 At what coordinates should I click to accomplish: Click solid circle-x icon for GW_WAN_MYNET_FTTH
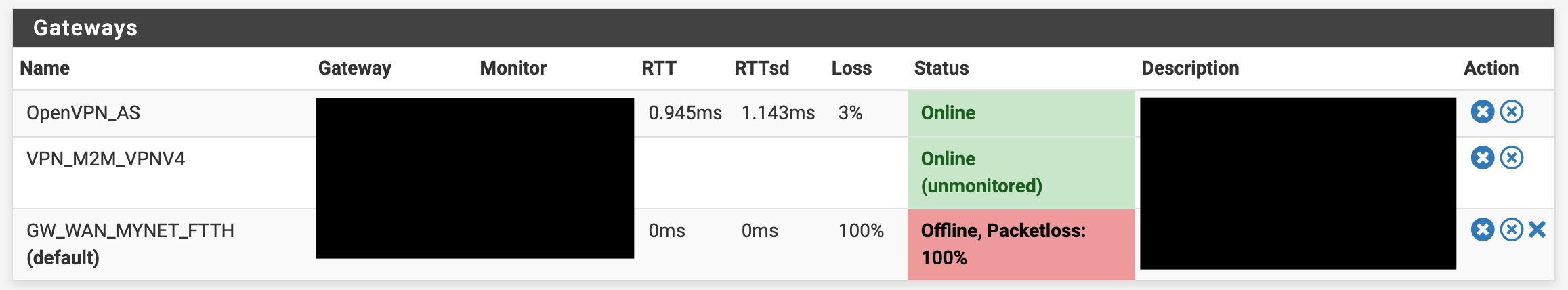[x=1483, y=230]
